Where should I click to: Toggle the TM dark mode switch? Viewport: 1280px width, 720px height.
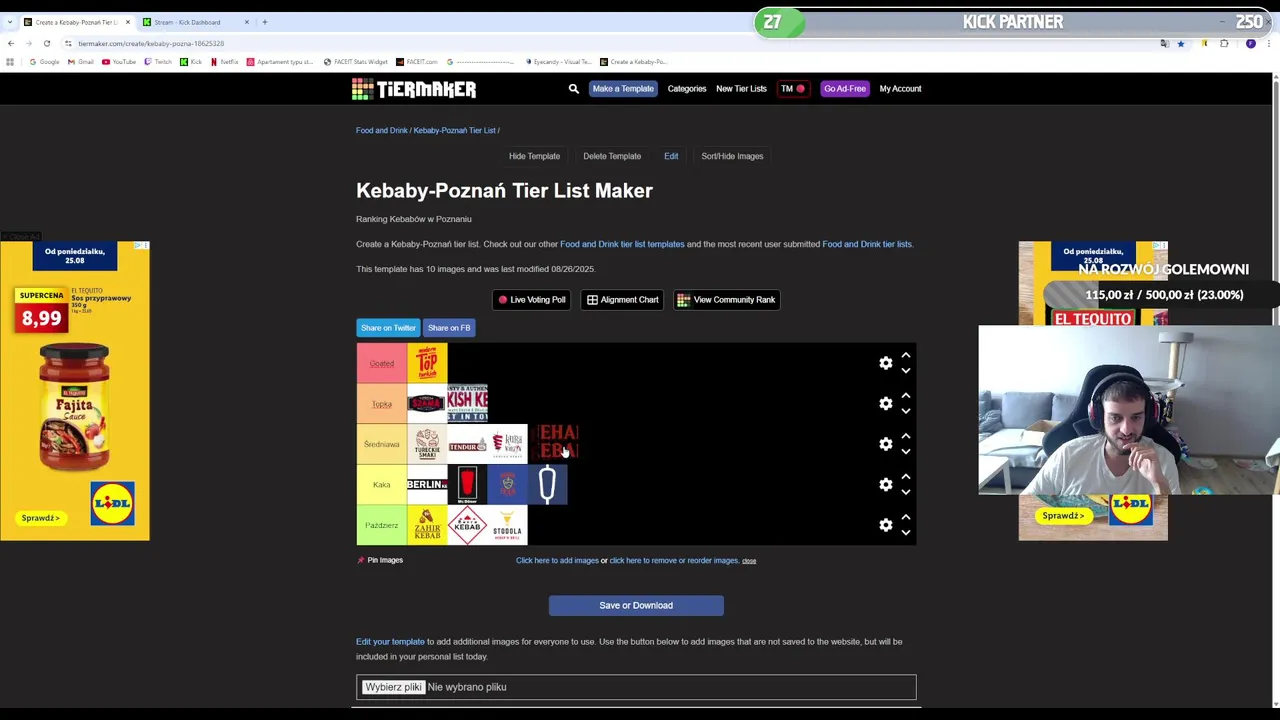click(x=793, y=89)
